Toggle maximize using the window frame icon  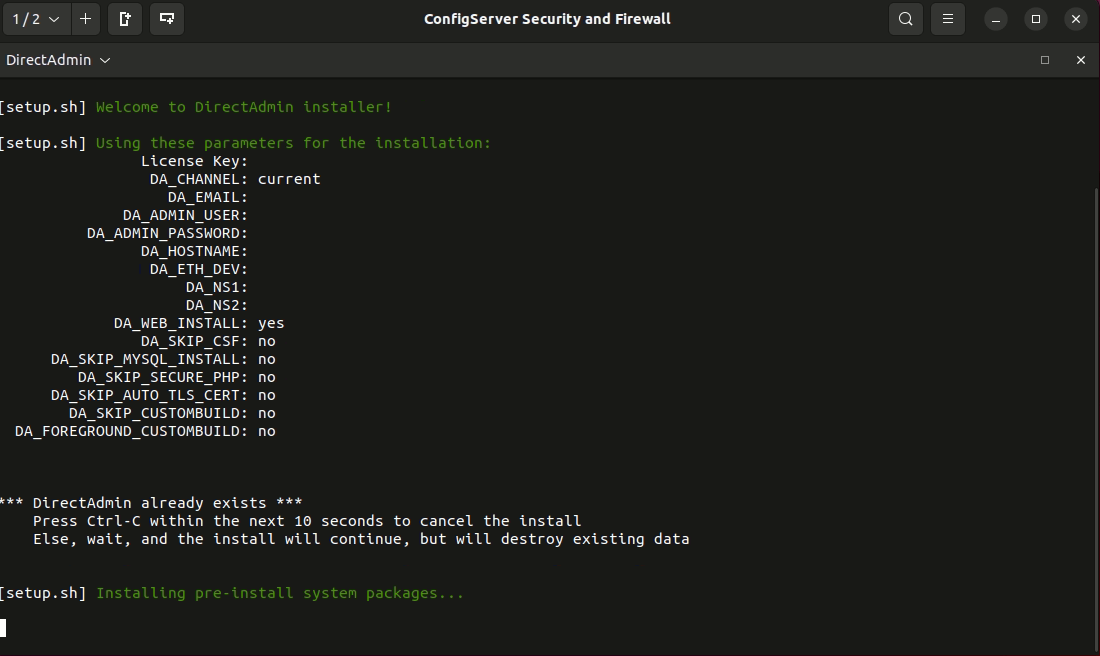point(1035,19)
